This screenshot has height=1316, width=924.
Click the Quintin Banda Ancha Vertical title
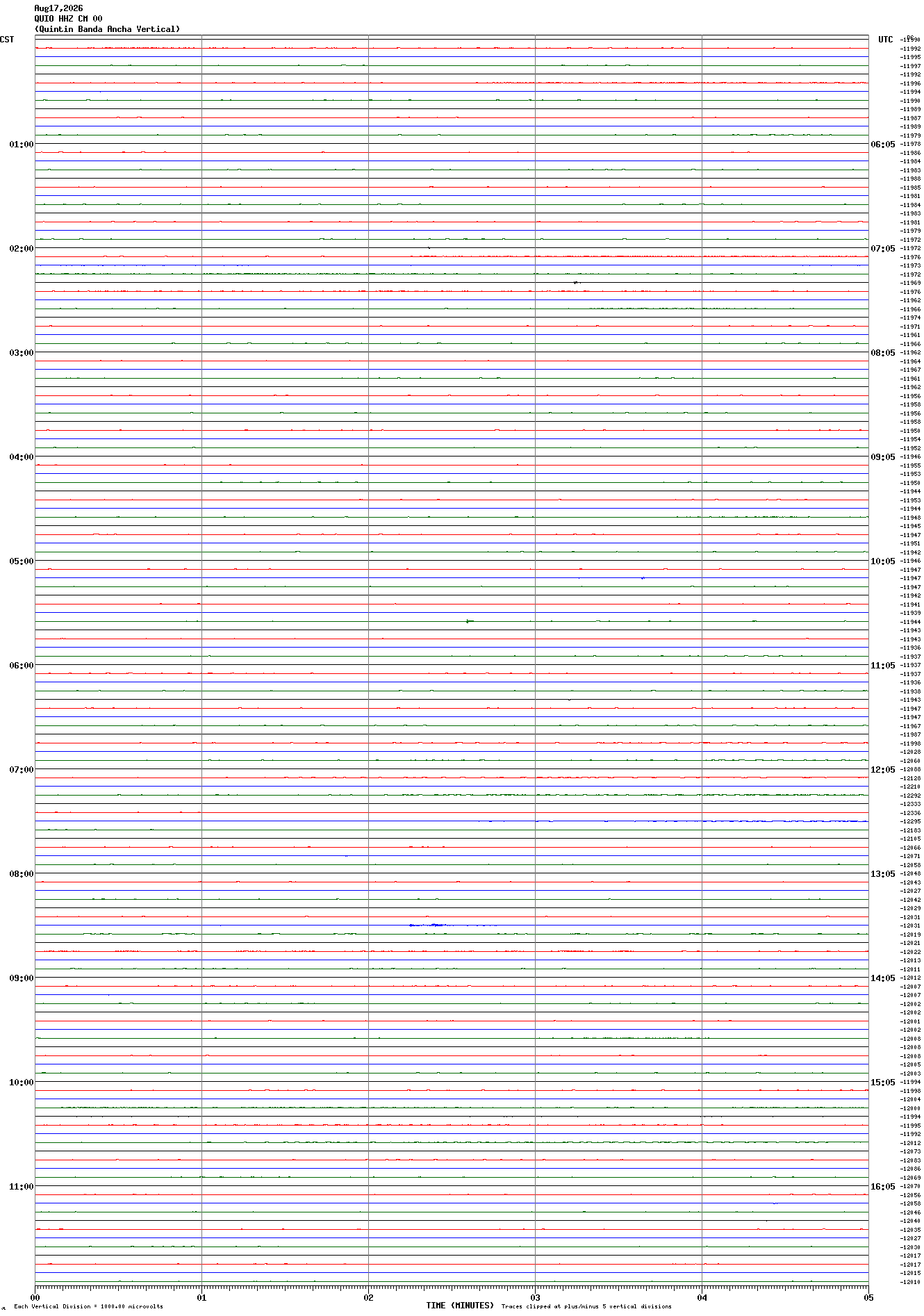tap(107, 29)
